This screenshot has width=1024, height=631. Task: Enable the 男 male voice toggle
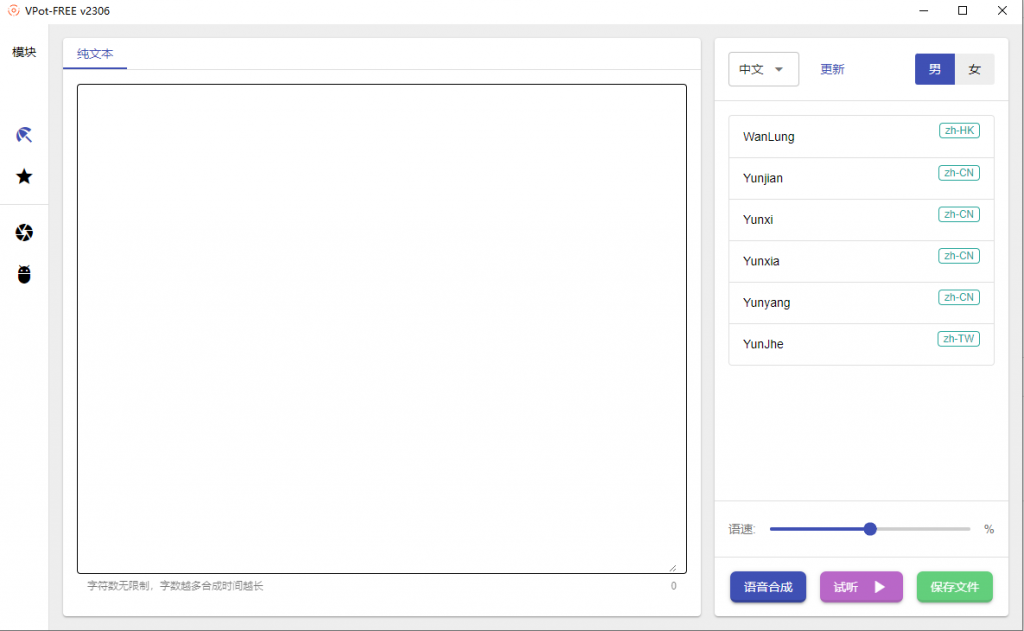coord(934,69)
